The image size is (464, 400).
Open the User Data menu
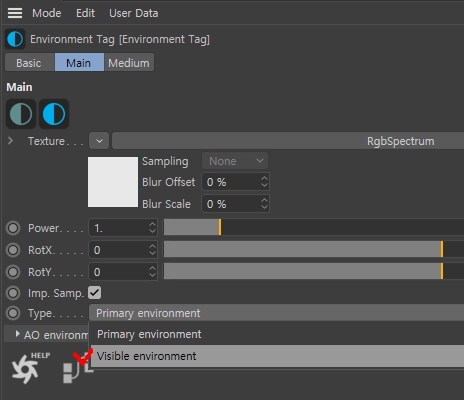pyautogui.click(x=134, y=13)
